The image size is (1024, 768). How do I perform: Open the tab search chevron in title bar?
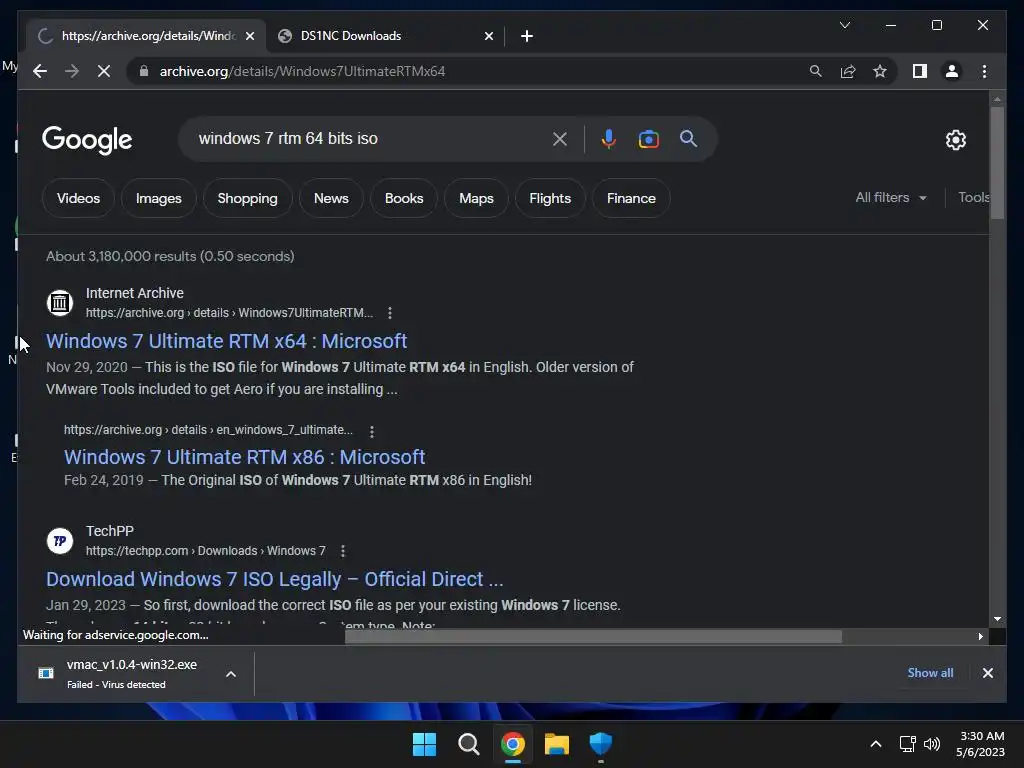[844, 25]
